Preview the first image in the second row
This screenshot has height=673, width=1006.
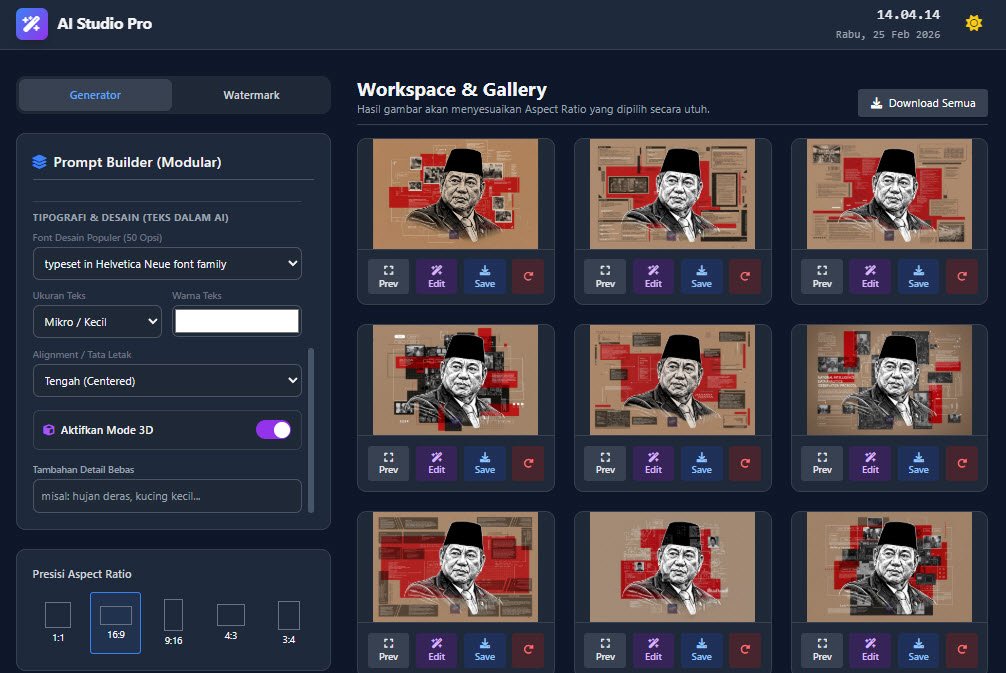388,463
